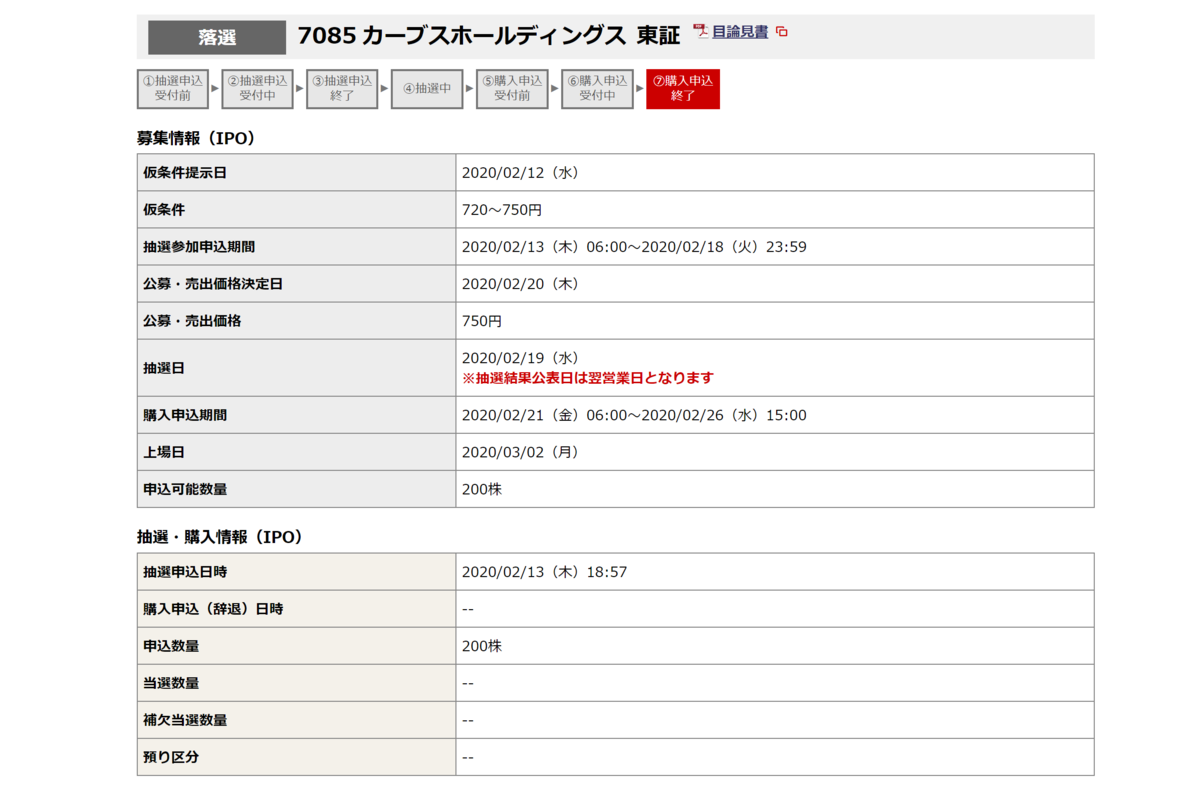
Task: Select step ④抽選中
Action: 427,89
